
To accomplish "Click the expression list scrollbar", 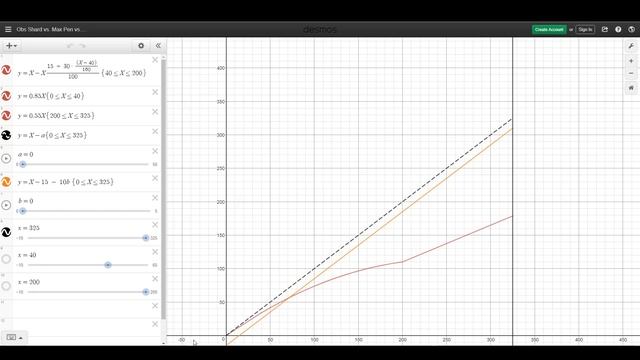I will point(163,188).
